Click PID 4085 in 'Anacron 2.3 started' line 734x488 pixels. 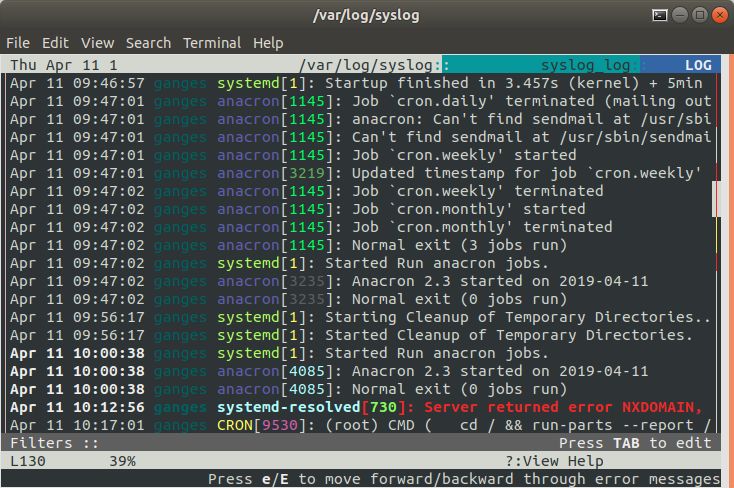point(307,371)
